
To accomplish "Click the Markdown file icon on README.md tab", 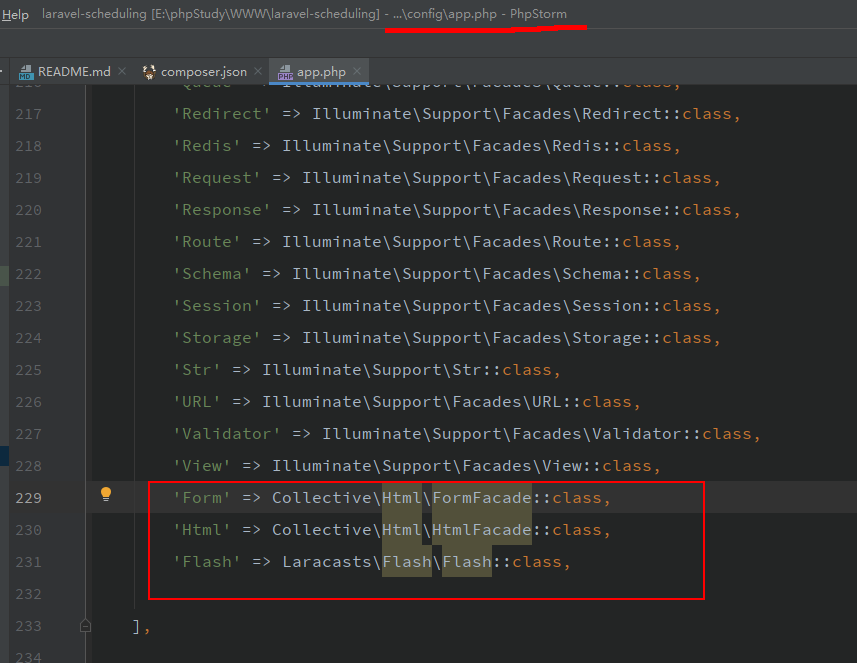I will [25, 72].
